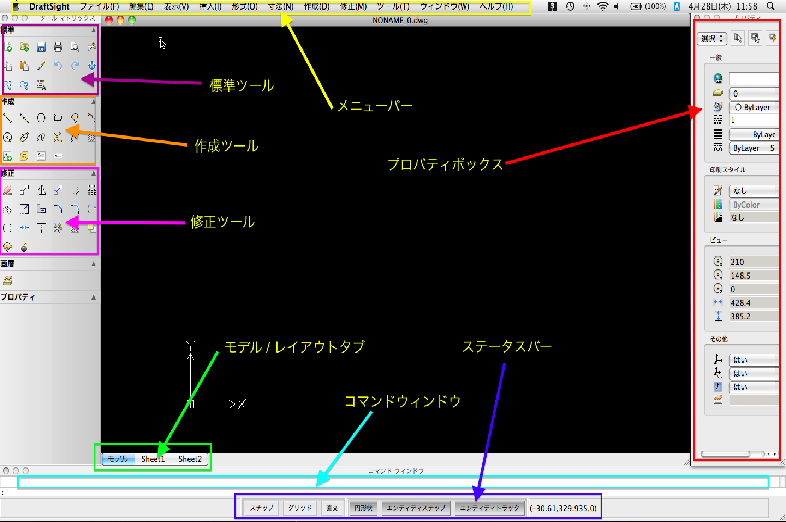This screenshot has height=522, width=786.
Task: Select the Property Painter brush icon
Action: 41,66
